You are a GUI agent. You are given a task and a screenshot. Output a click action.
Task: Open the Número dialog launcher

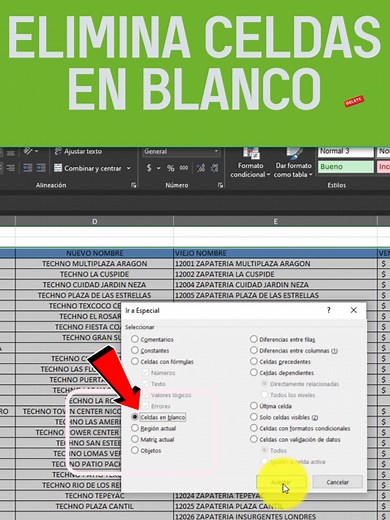pos(220,185)
